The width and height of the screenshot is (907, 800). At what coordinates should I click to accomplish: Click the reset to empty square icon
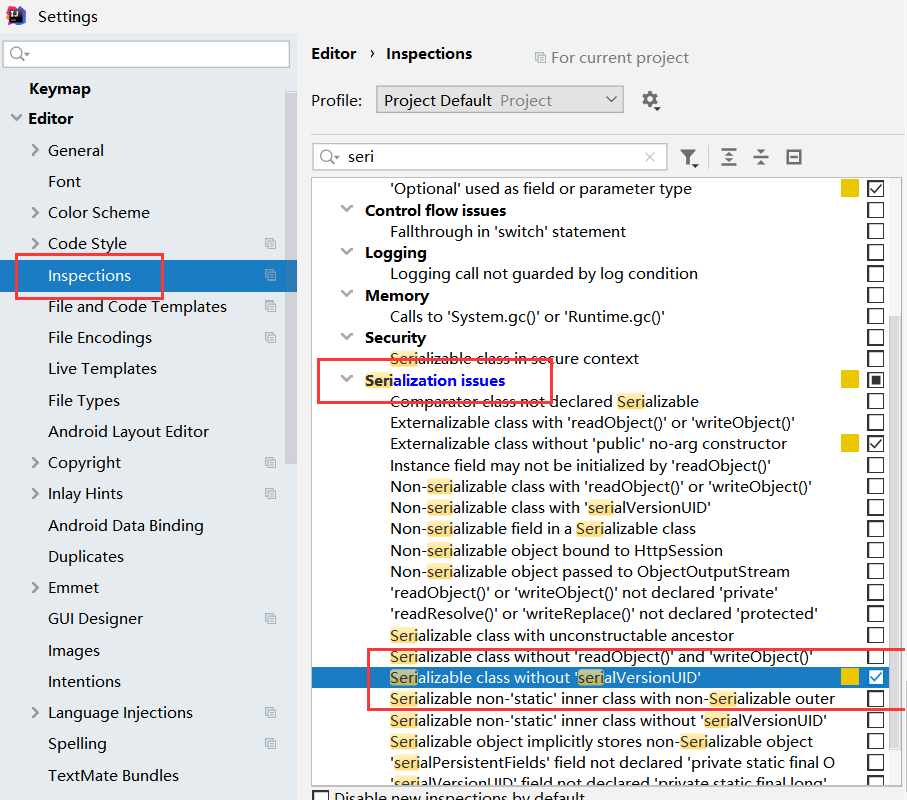(x=794, y=157)
